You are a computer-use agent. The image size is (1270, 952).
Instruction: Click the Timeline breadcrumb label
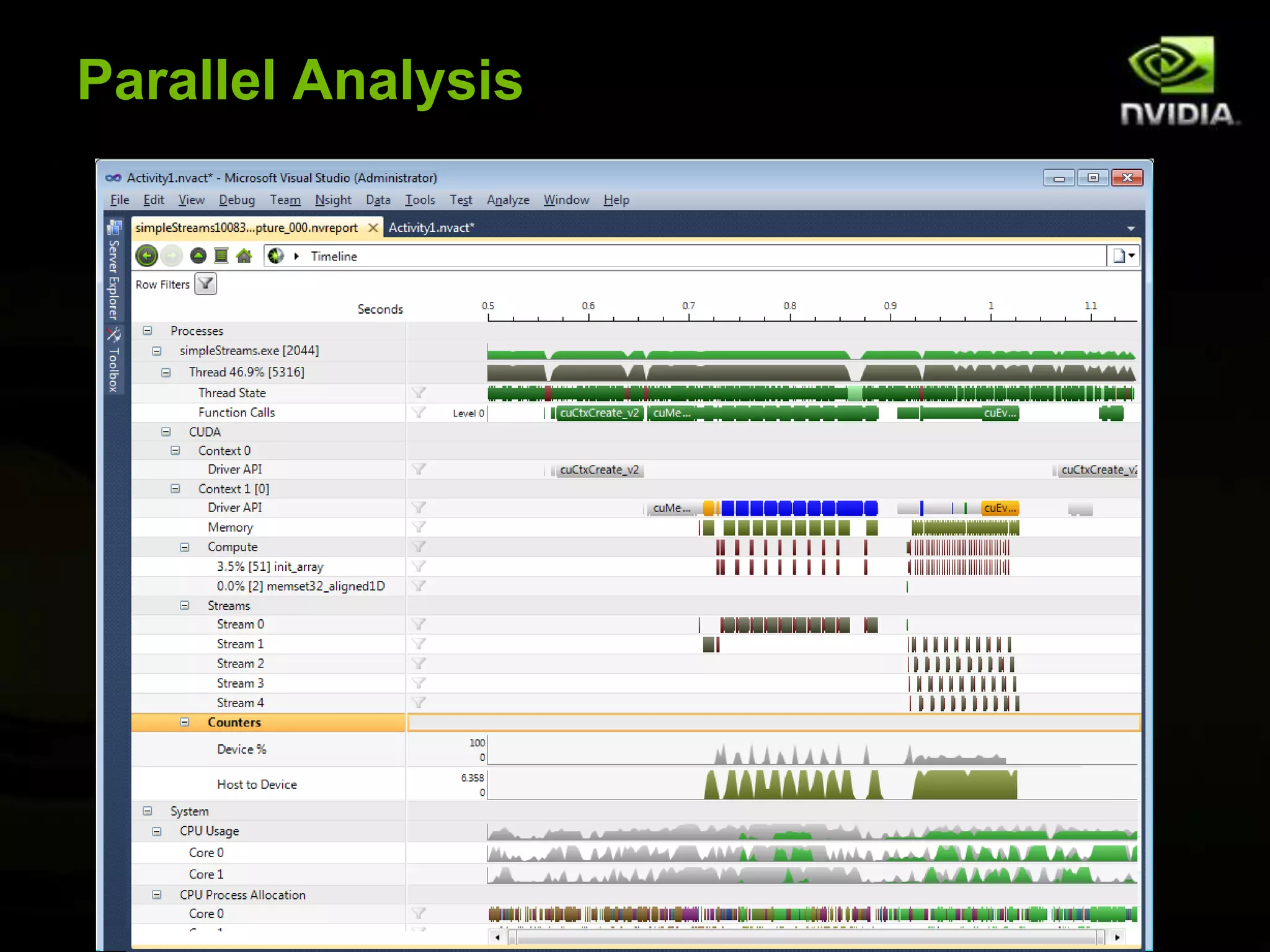(334, 256)
